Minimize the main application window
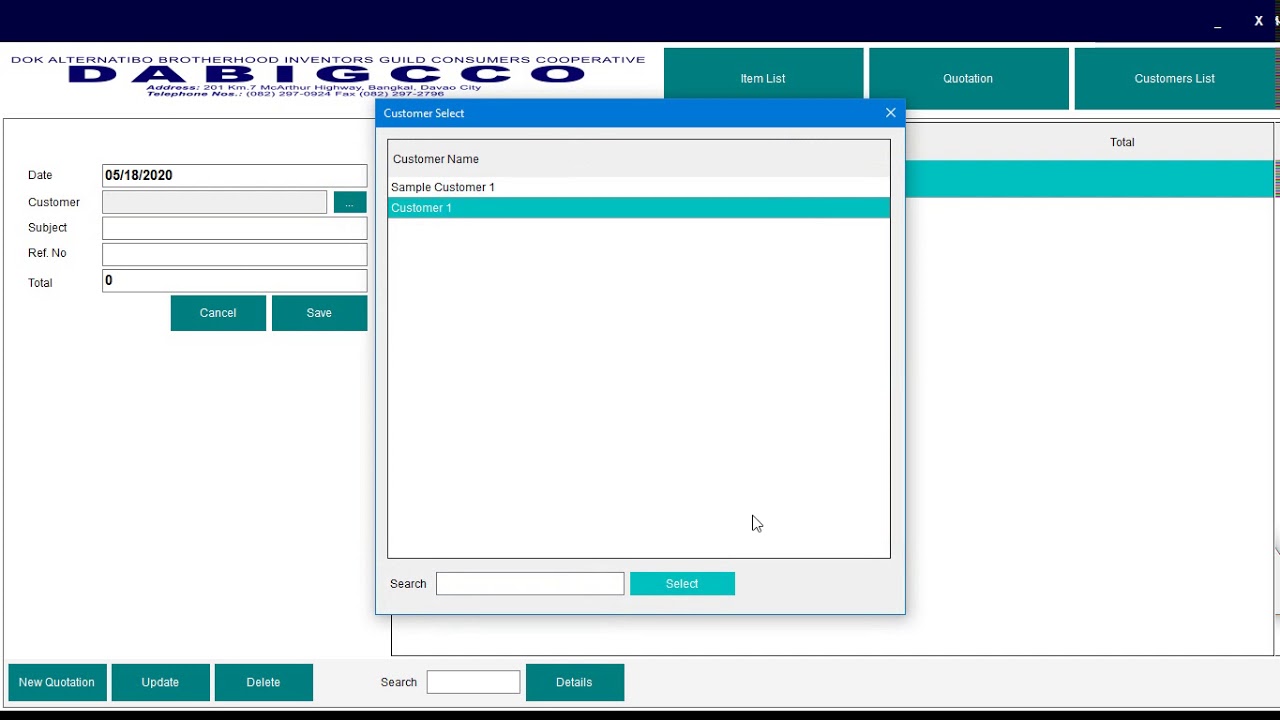This screenshot has height=720, width=1280. [1217, 22]
